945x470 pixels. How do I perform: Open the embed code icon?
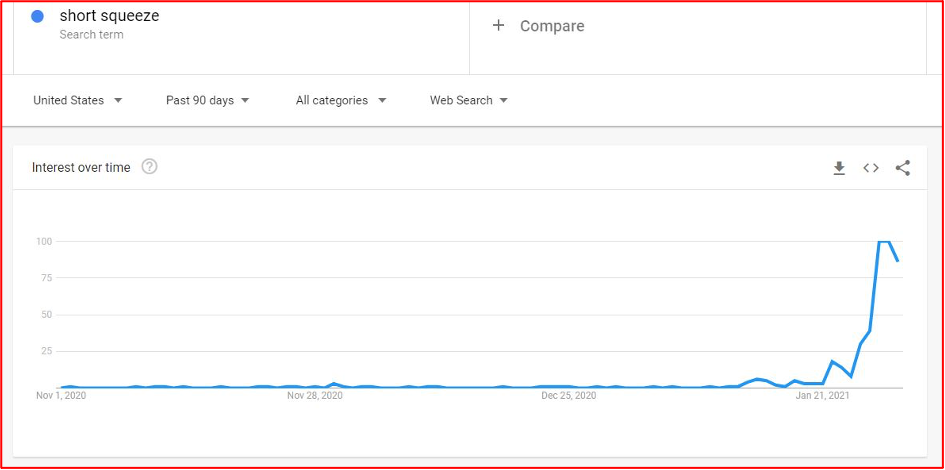click(871, 168)
